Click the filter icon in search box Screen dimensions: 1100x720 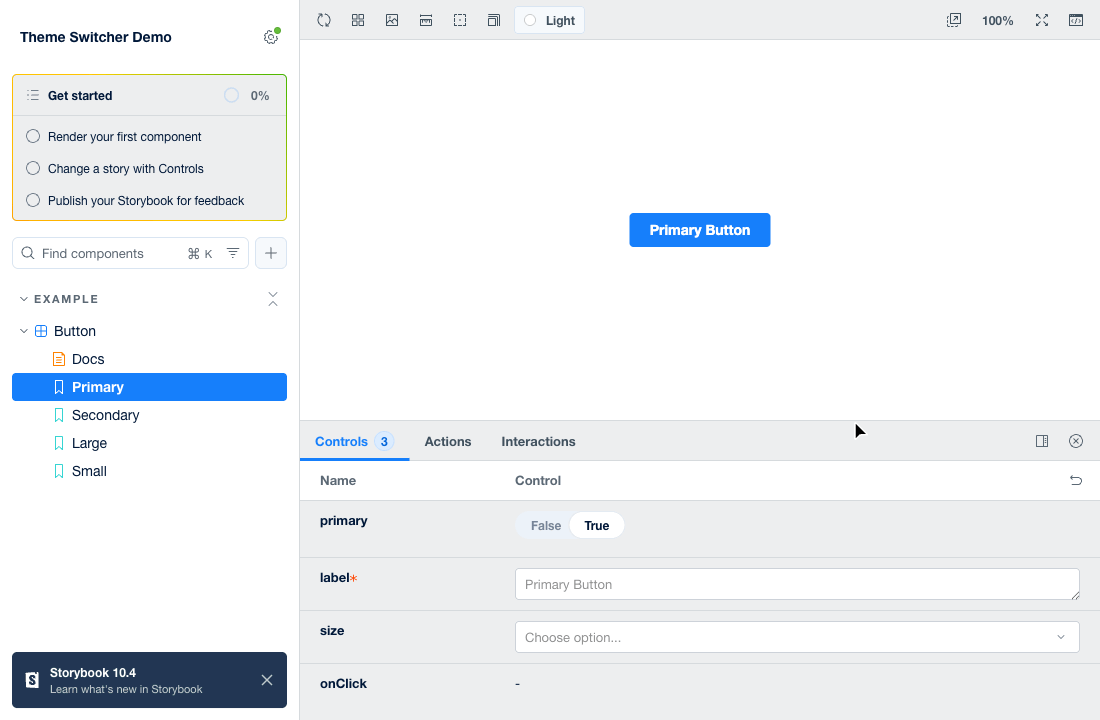[x=233, y=253]
